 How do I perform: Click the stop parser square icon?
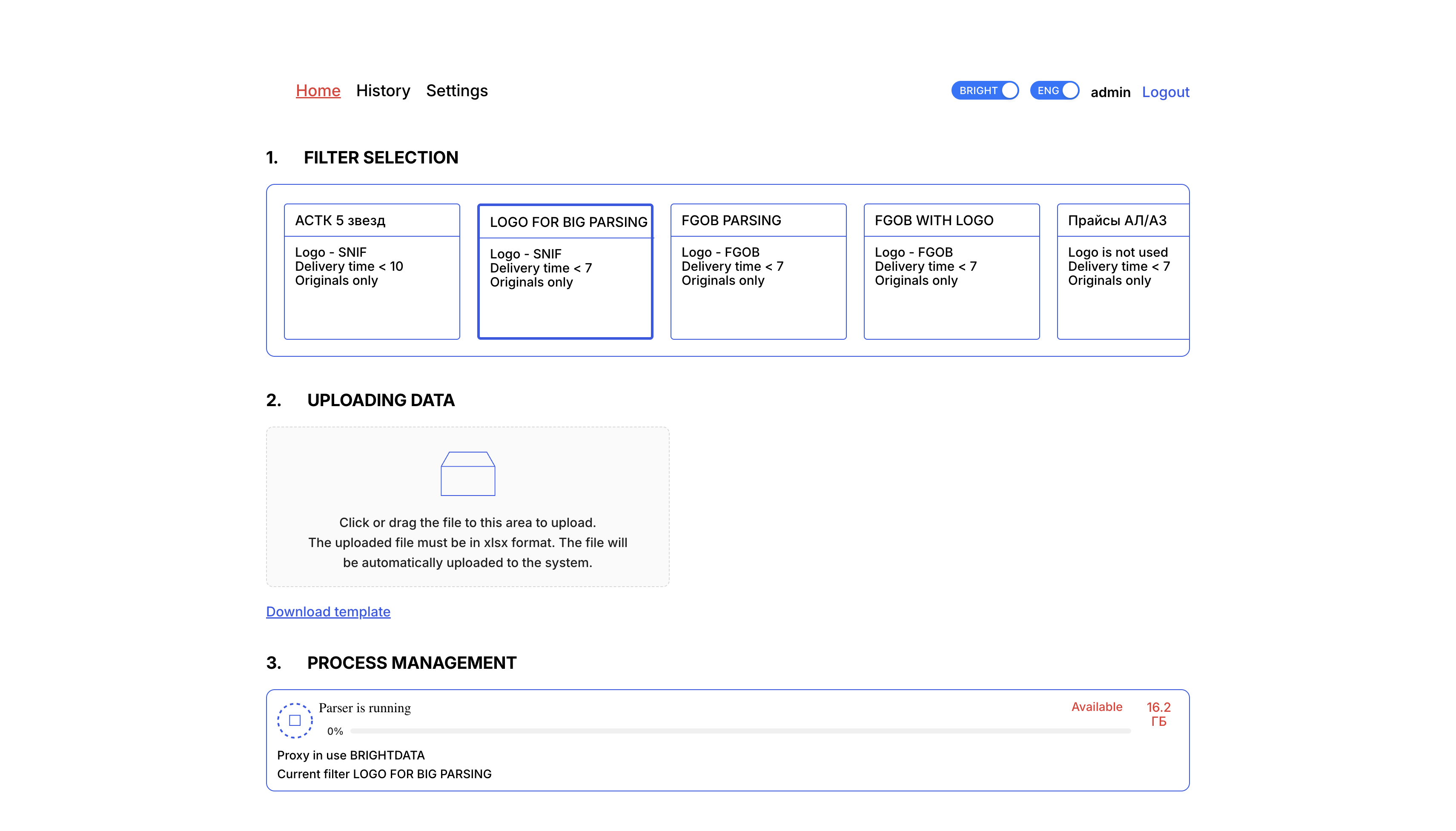point(295,720)
